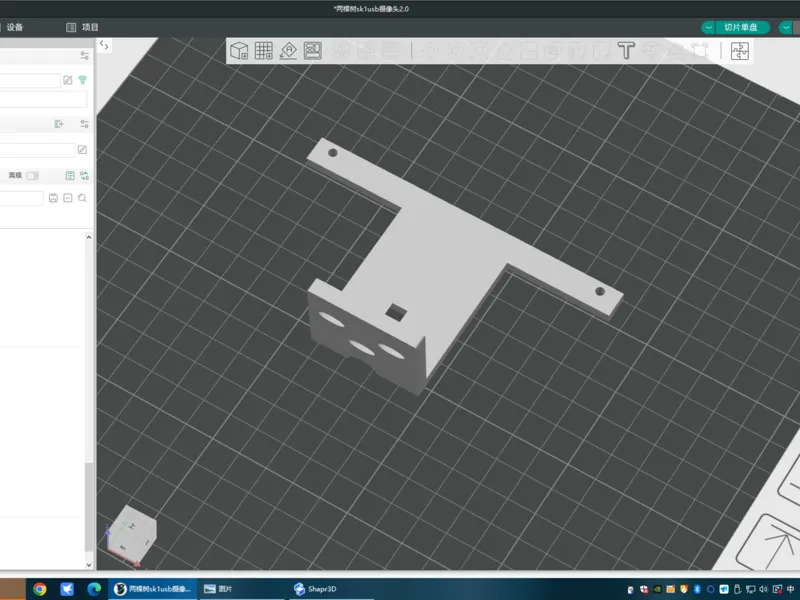
Task: Click the green Wi-Fi printer connection icon
Action: point(83,80)
